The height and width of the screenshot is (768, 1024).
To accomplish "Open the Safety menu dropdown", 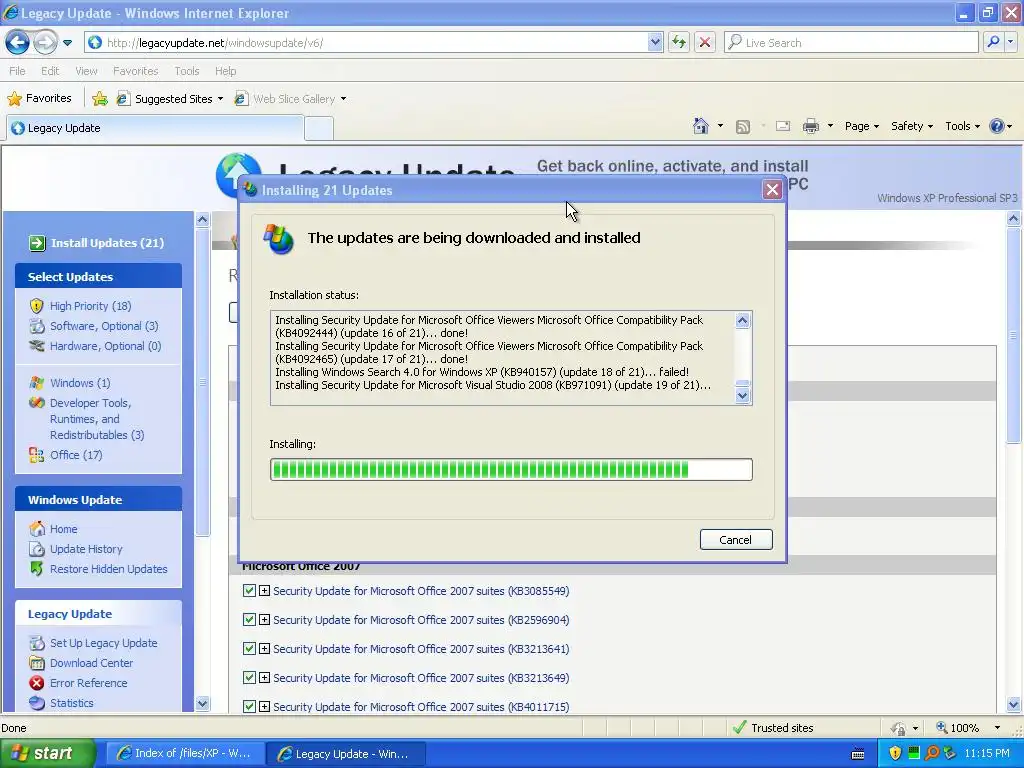I will (x=912, y=126).
